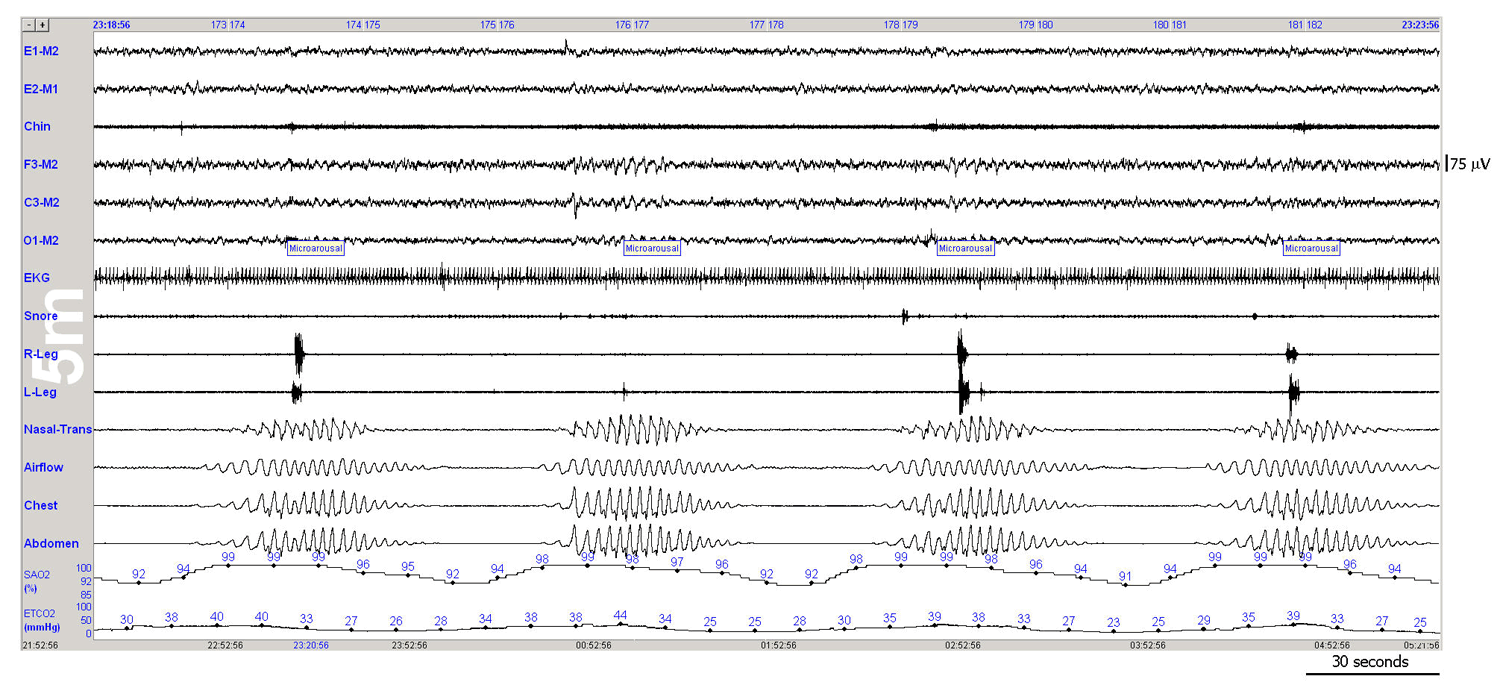
Task: Click the 176 177 epoch boundary marker
Action: pos(631,24)
